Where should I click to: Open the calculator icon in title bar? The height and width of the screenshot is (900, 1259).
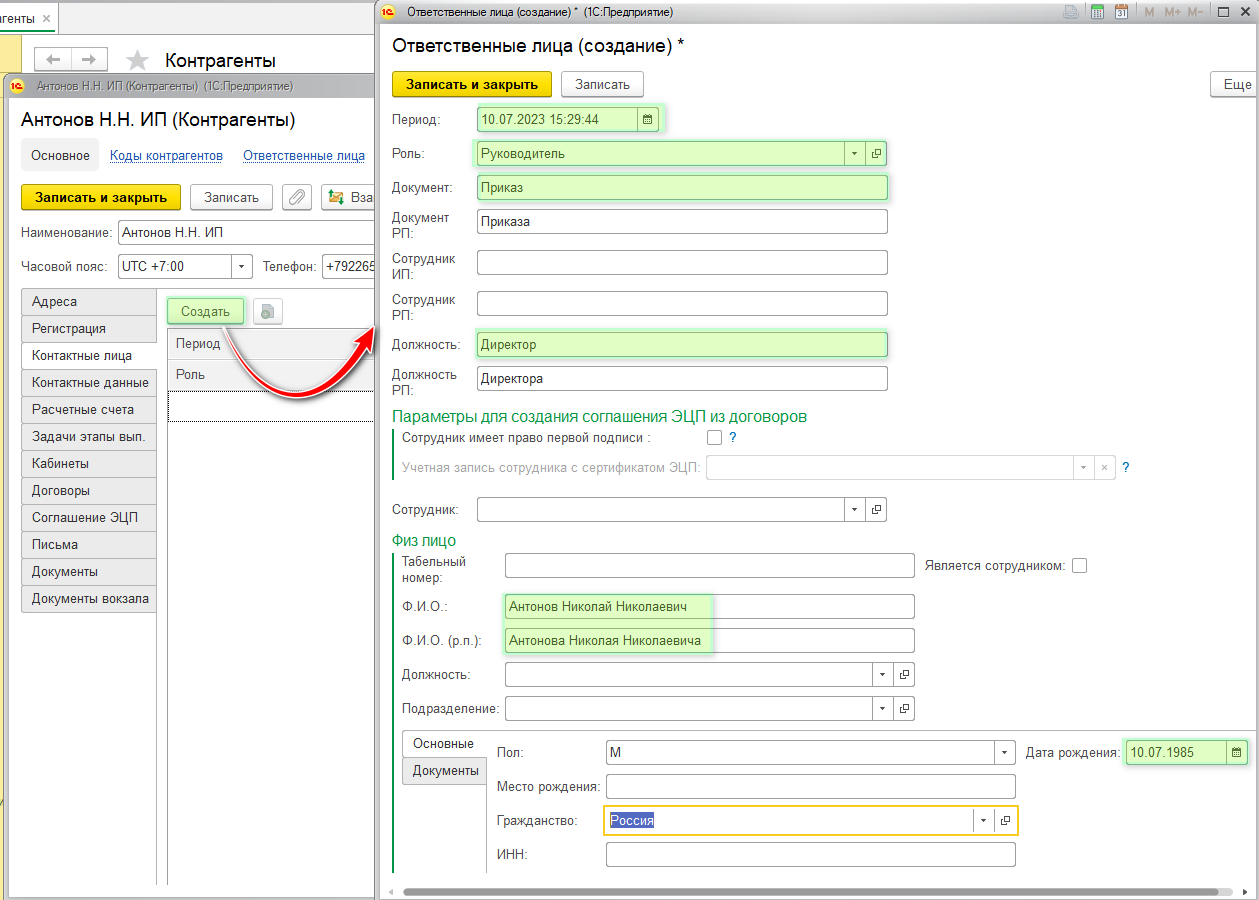coord(1097,12)
